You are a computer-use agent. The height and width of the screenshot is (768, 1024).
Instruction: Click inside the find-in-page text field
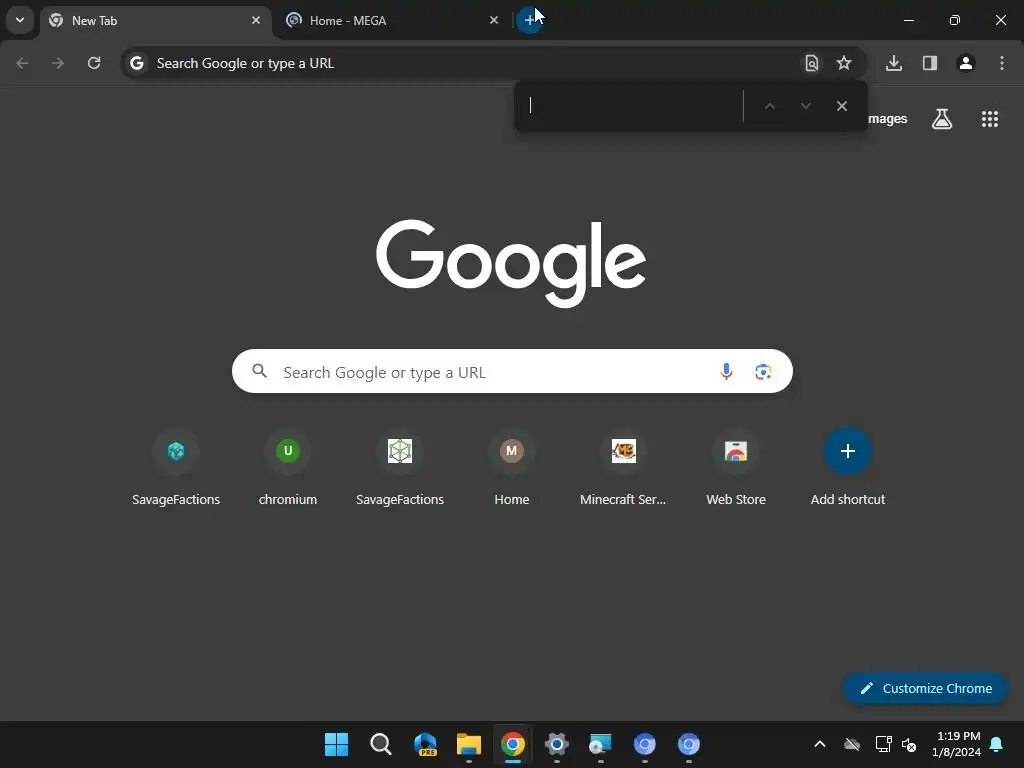(x=632, y=106)
